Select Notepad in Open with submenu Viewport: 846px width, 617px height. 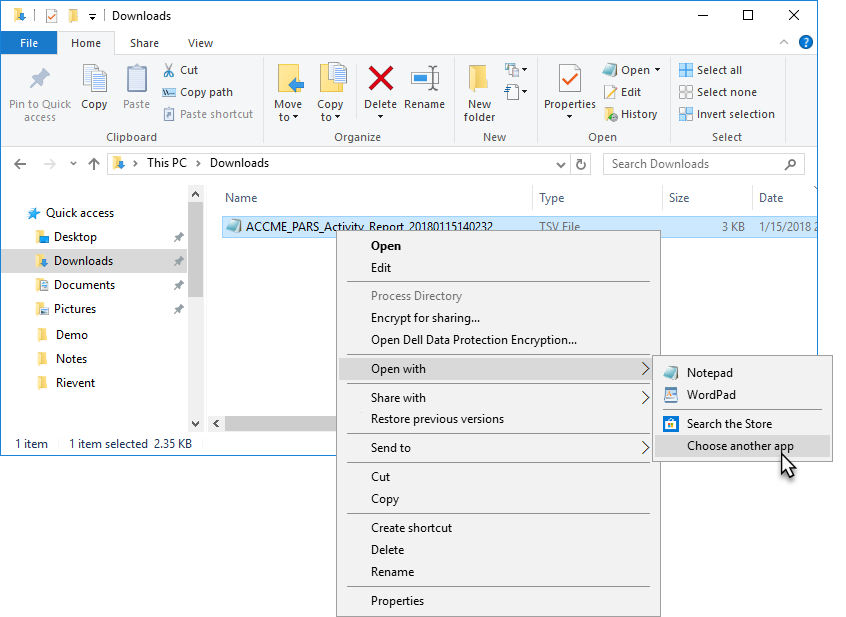(709, 373)
